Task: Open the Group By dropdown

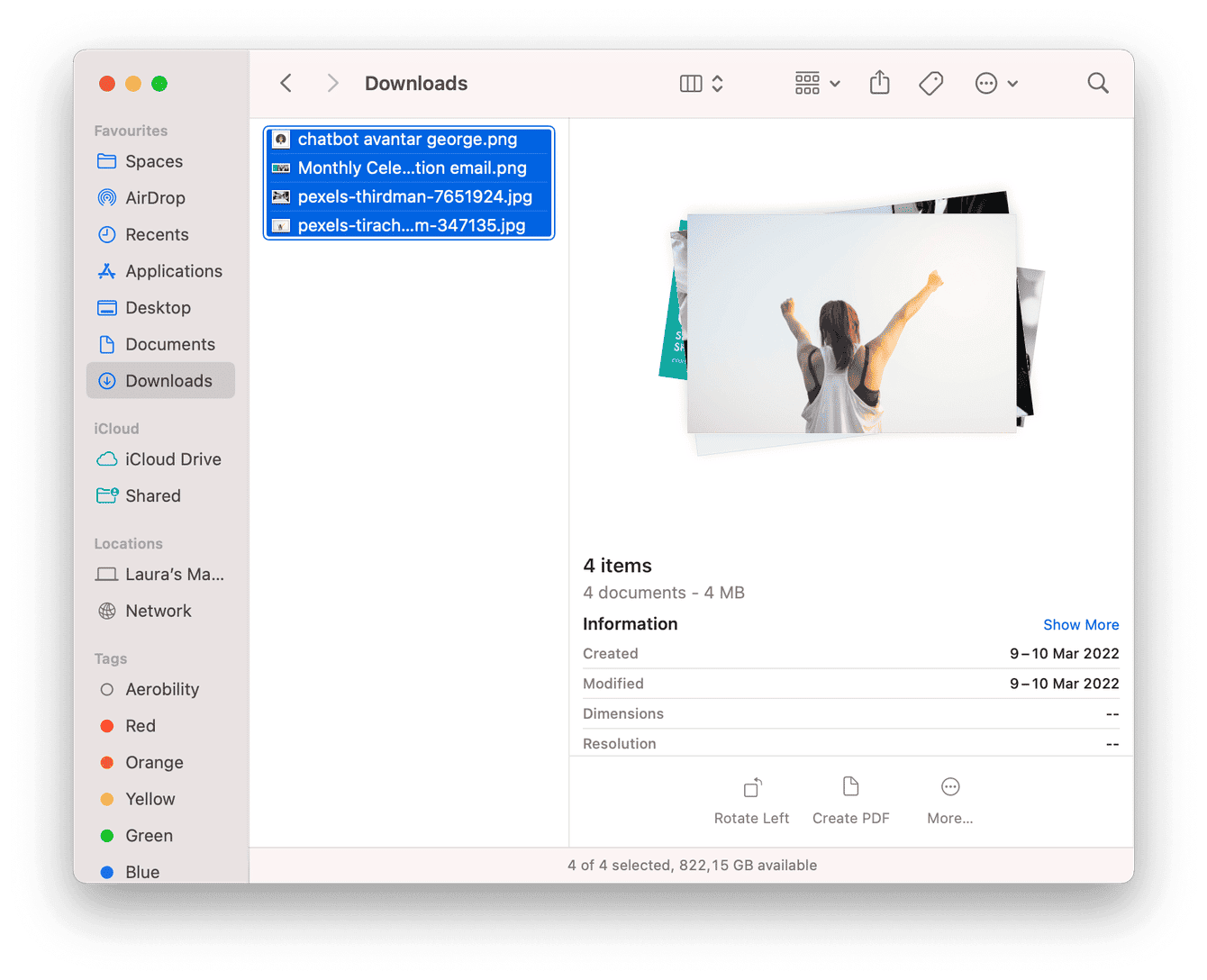Action: point(817,84)
